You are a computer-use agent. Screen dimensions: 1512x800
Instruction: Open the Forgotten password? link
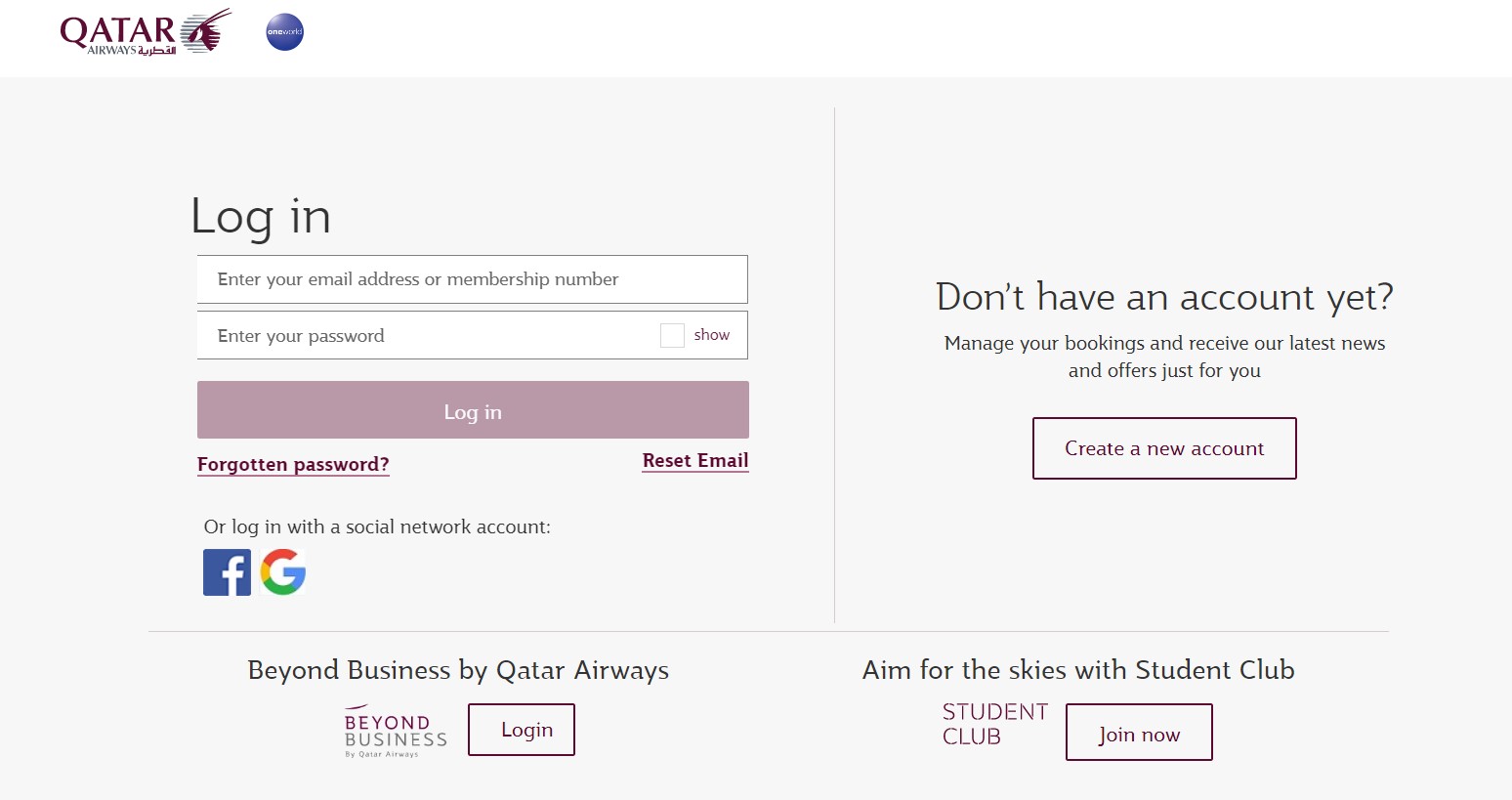(x=293, y=465)
